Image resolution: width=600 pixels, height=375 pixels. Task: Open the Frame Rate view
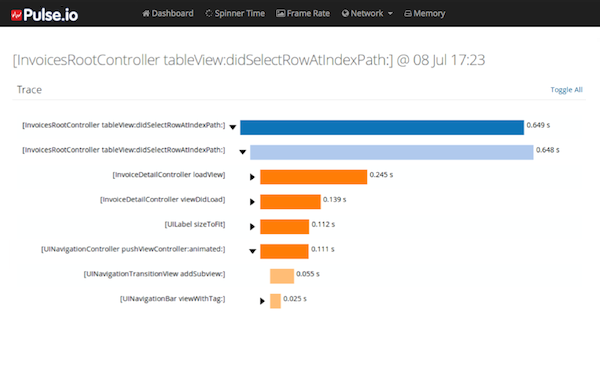[x=303, y=13]
